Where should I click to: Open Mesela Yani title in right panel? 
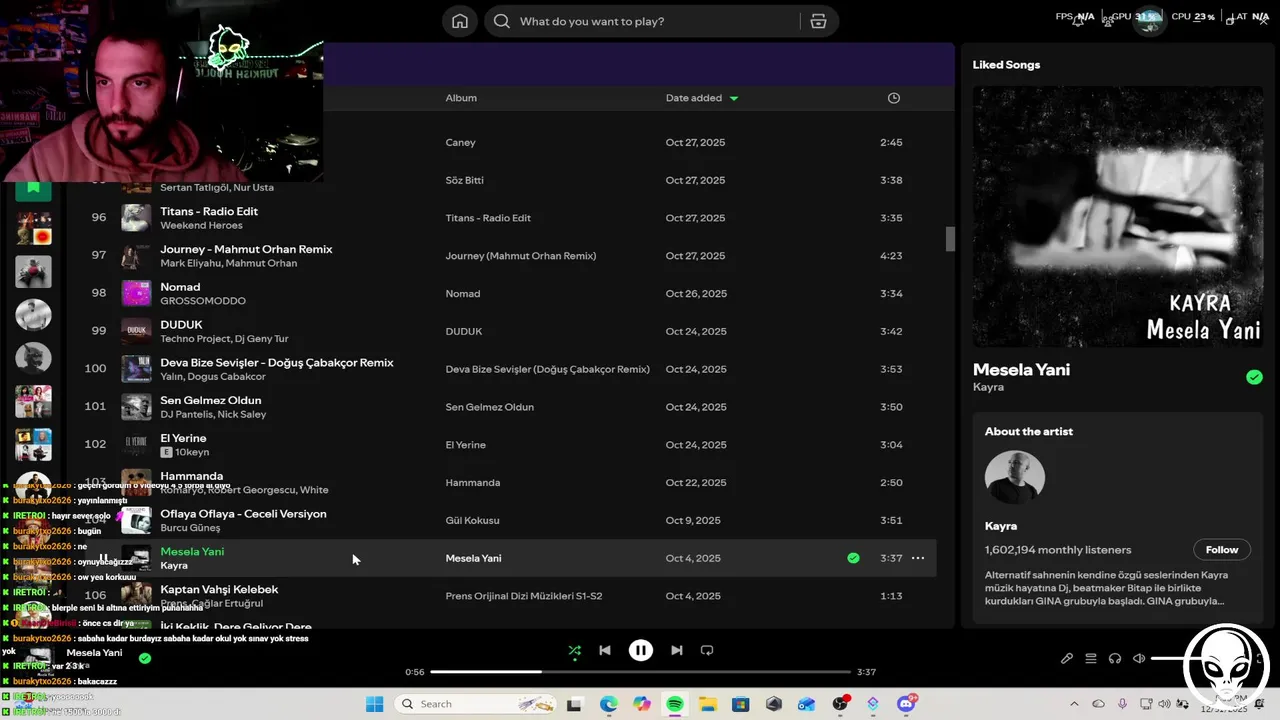[1021, 369]
